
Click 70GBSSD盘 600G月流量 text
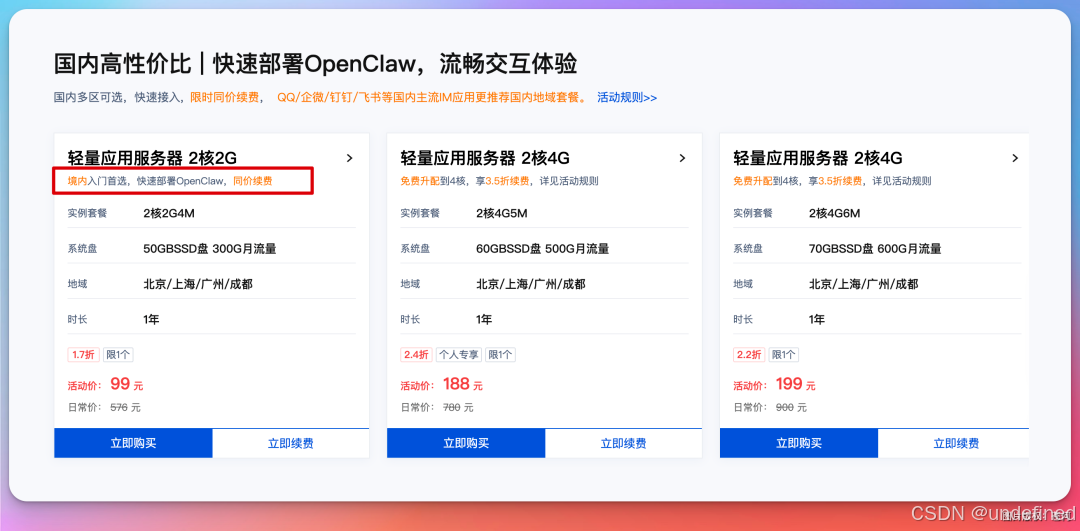[x=875, y=249]
